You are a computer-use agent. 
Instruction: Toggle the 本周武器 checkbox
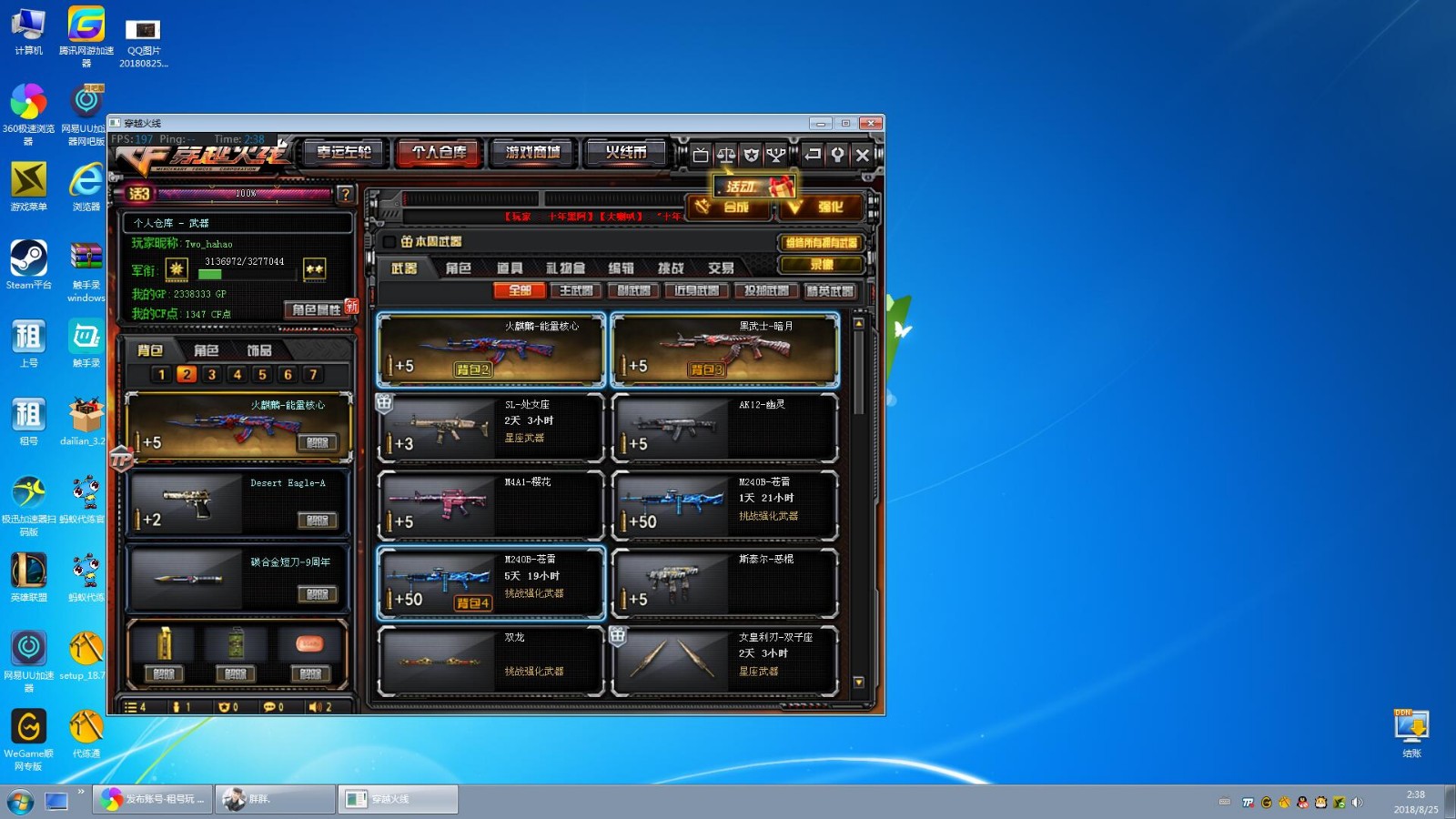tap(389, 242)
